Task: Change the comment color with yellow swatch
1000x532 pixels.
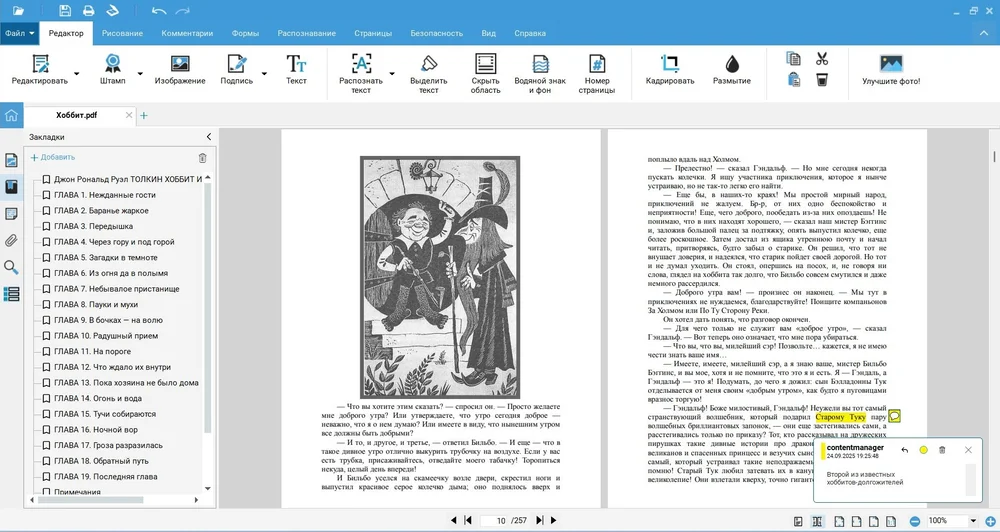Action: pos(923,450)
